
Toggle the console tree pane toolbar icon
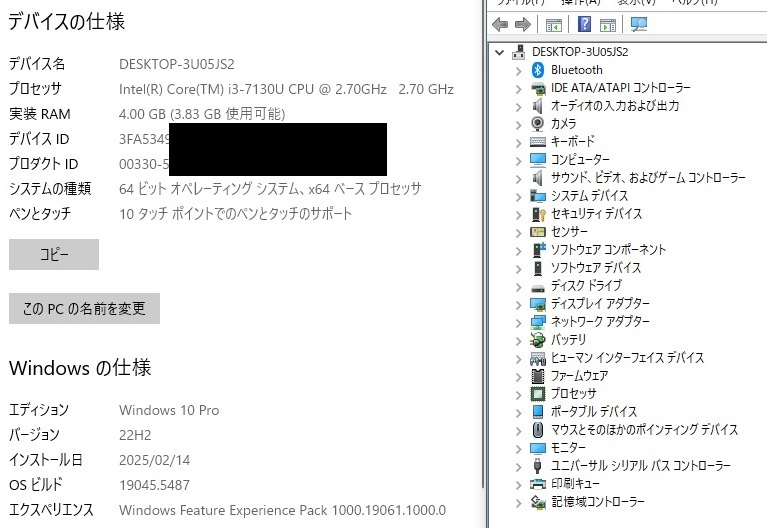(553, 24)
